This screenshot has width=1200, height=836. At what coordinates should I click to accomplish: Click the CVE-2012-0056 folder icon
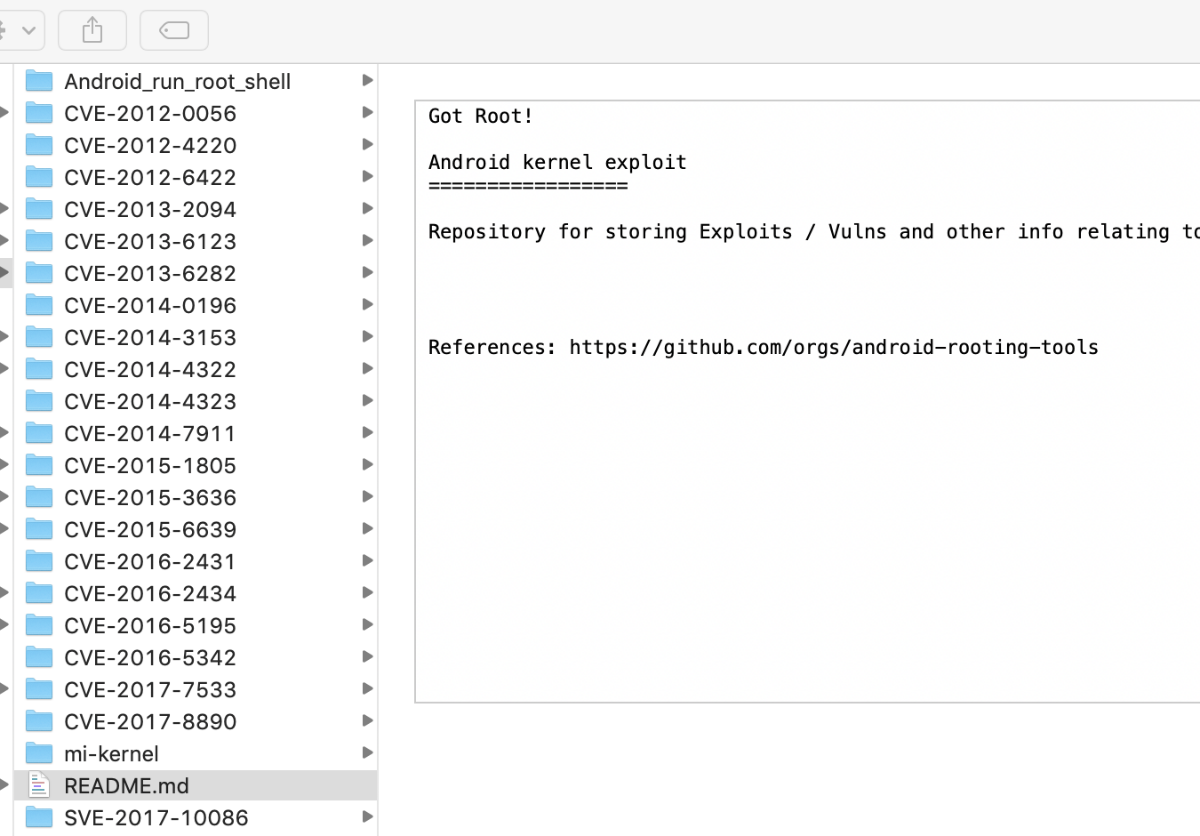(x=38, y=113)
